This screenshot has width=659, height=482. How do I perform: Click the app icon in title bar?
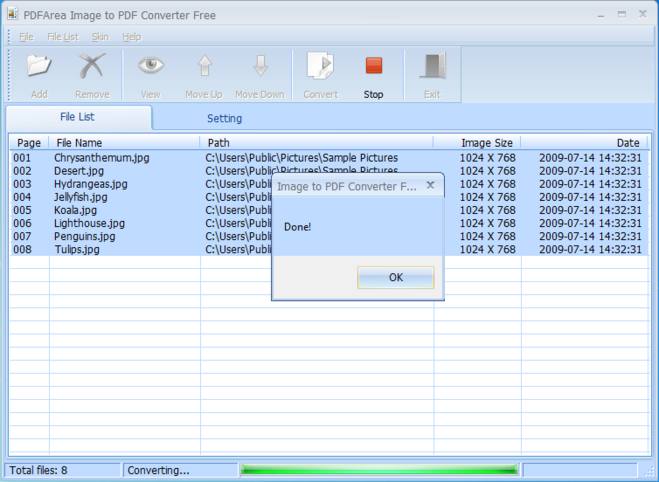(13, 14)
